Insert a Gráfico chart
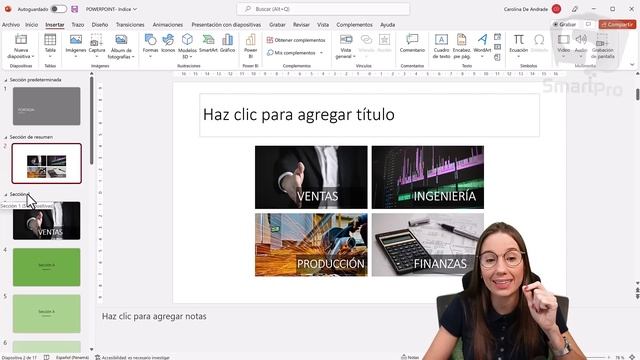Viewport: 640px width, 360px height. click(227, 44)
